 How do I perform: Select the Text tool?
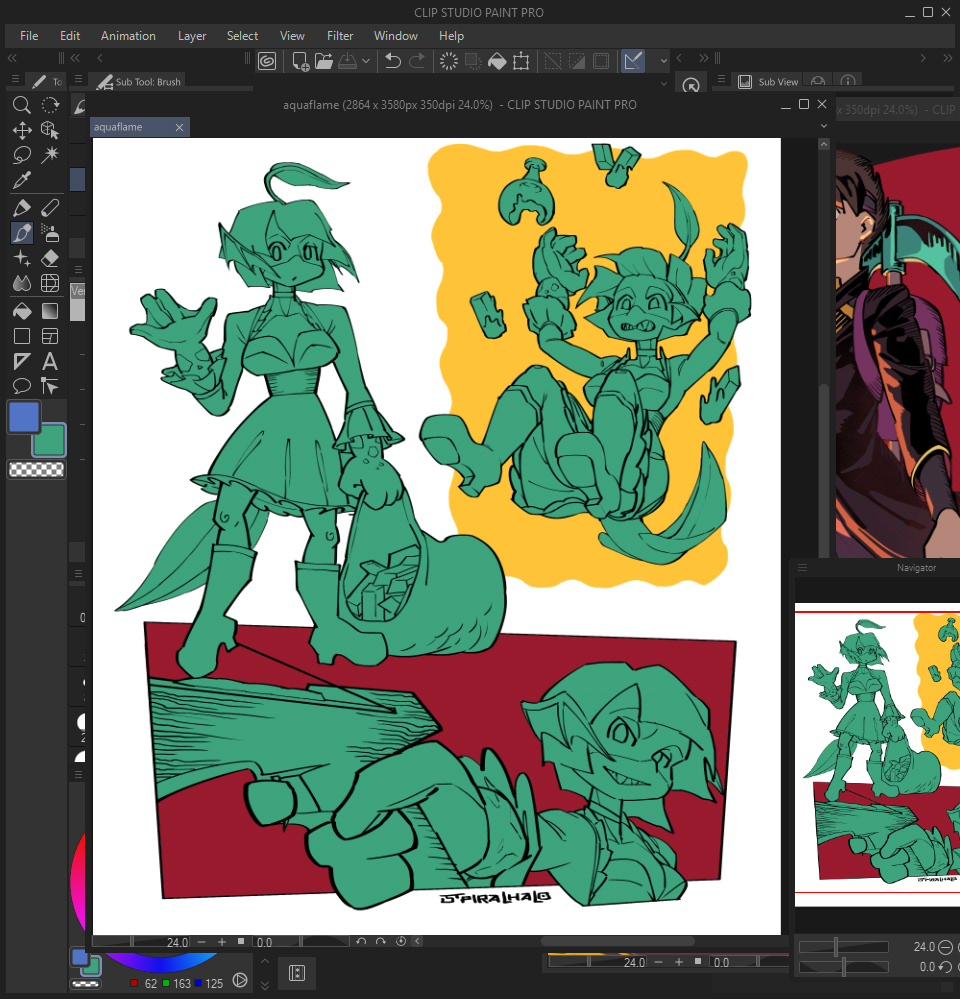click(x=50, y=361)
